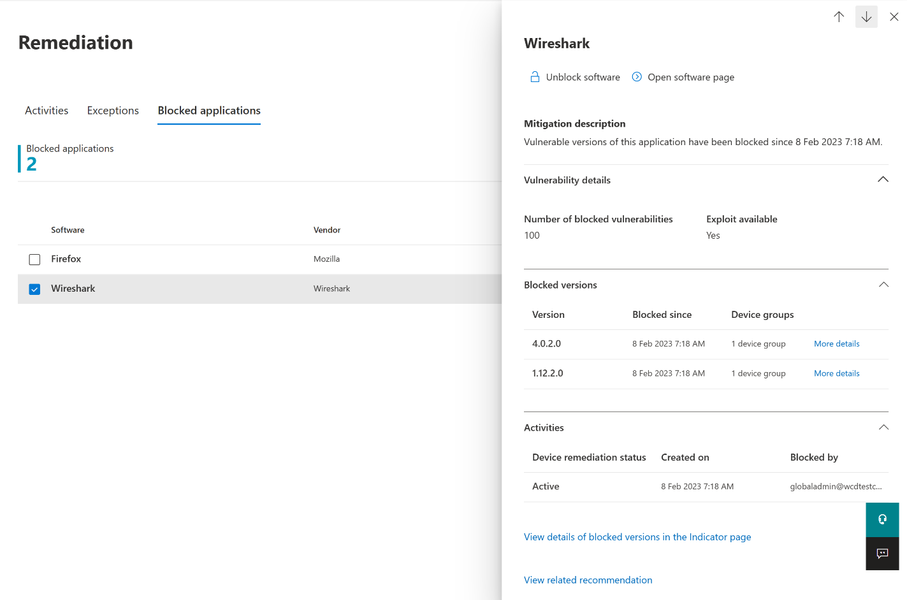This screenshot has width=907, height=600.
Task: Click Blocked since date for version 4.0.2.0
Action: pos(668,344)
